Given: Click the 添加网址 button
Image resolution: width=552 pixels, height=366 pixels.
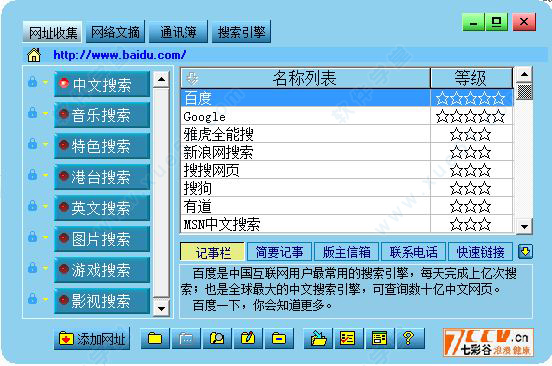Looking at the screenshot, I should tap(92, 339).
